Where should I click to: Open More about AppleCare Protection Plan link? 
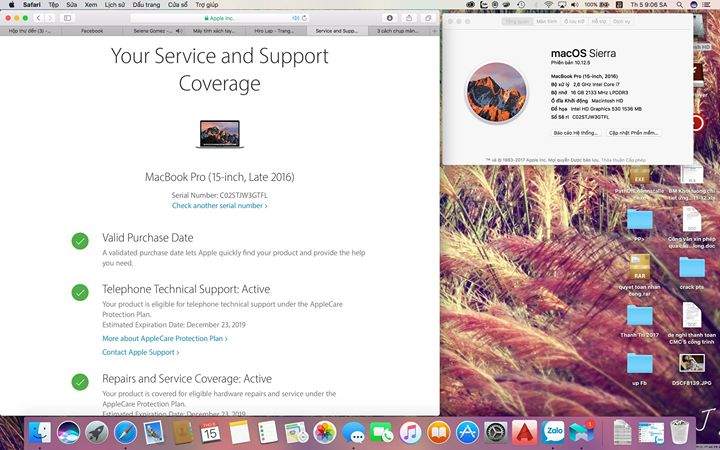point(165,338)
